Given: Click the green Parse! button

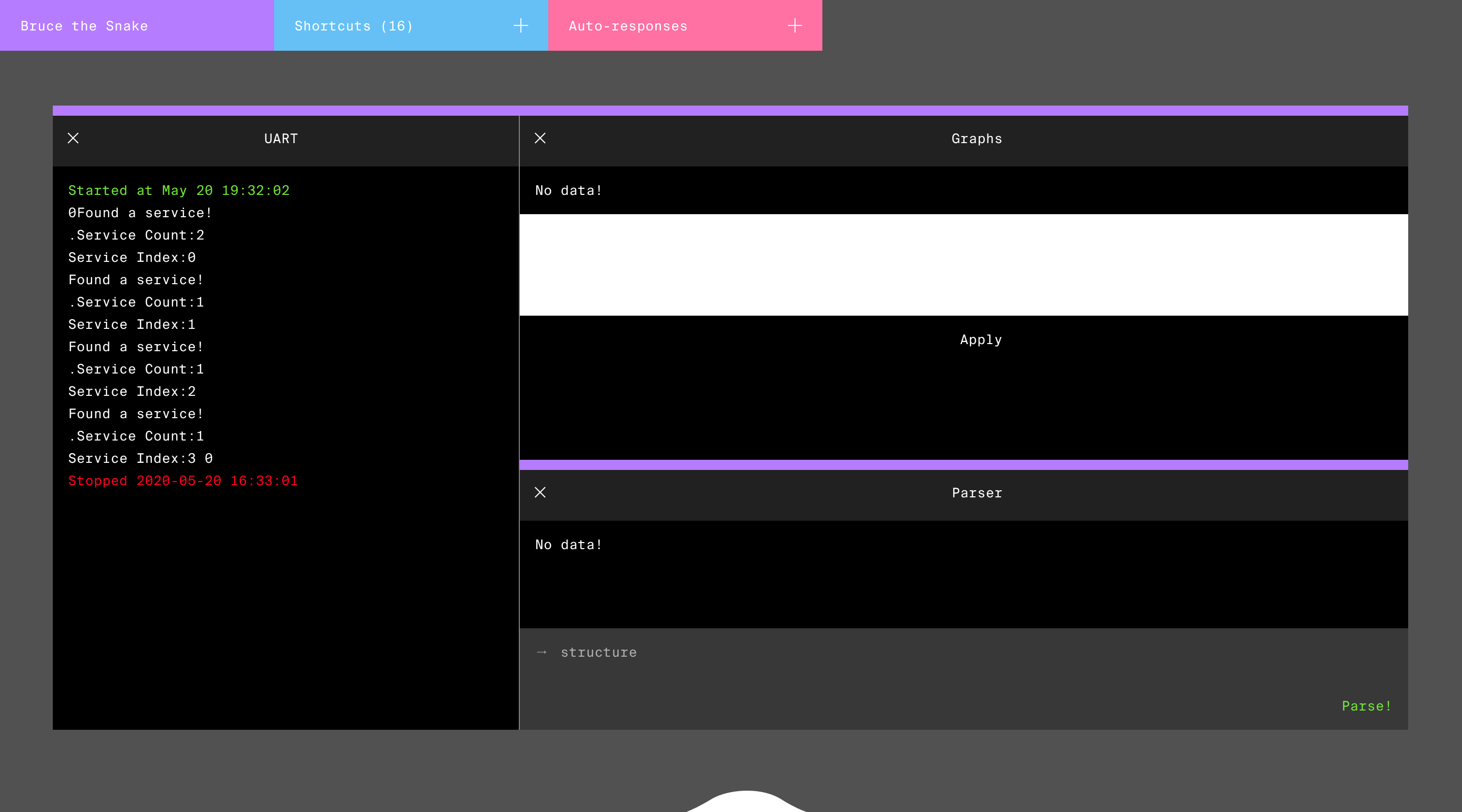Looking at the screenshot, I should click(x=1366, y=705).
